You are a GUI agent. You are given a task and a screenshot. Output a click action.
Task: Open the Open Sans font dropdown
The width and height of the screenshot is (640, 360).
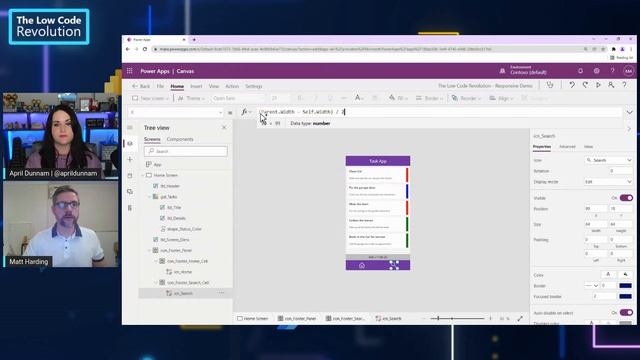tap(237, 98)
